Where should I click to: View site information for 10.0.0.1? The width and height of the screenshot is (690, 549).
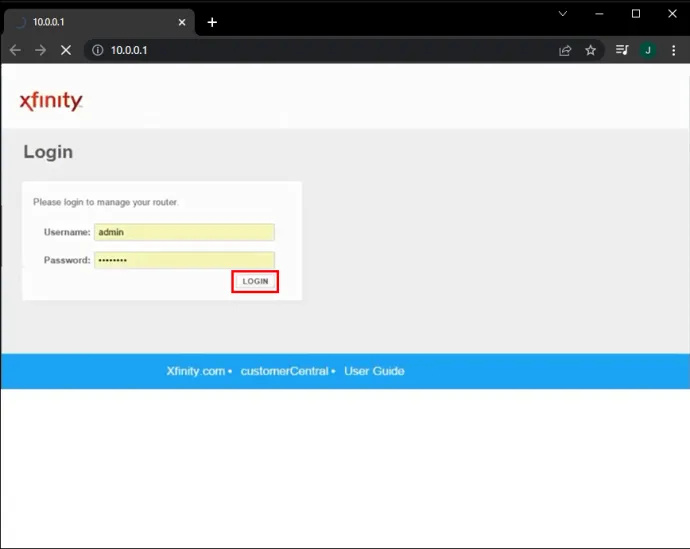coord(98,50)
